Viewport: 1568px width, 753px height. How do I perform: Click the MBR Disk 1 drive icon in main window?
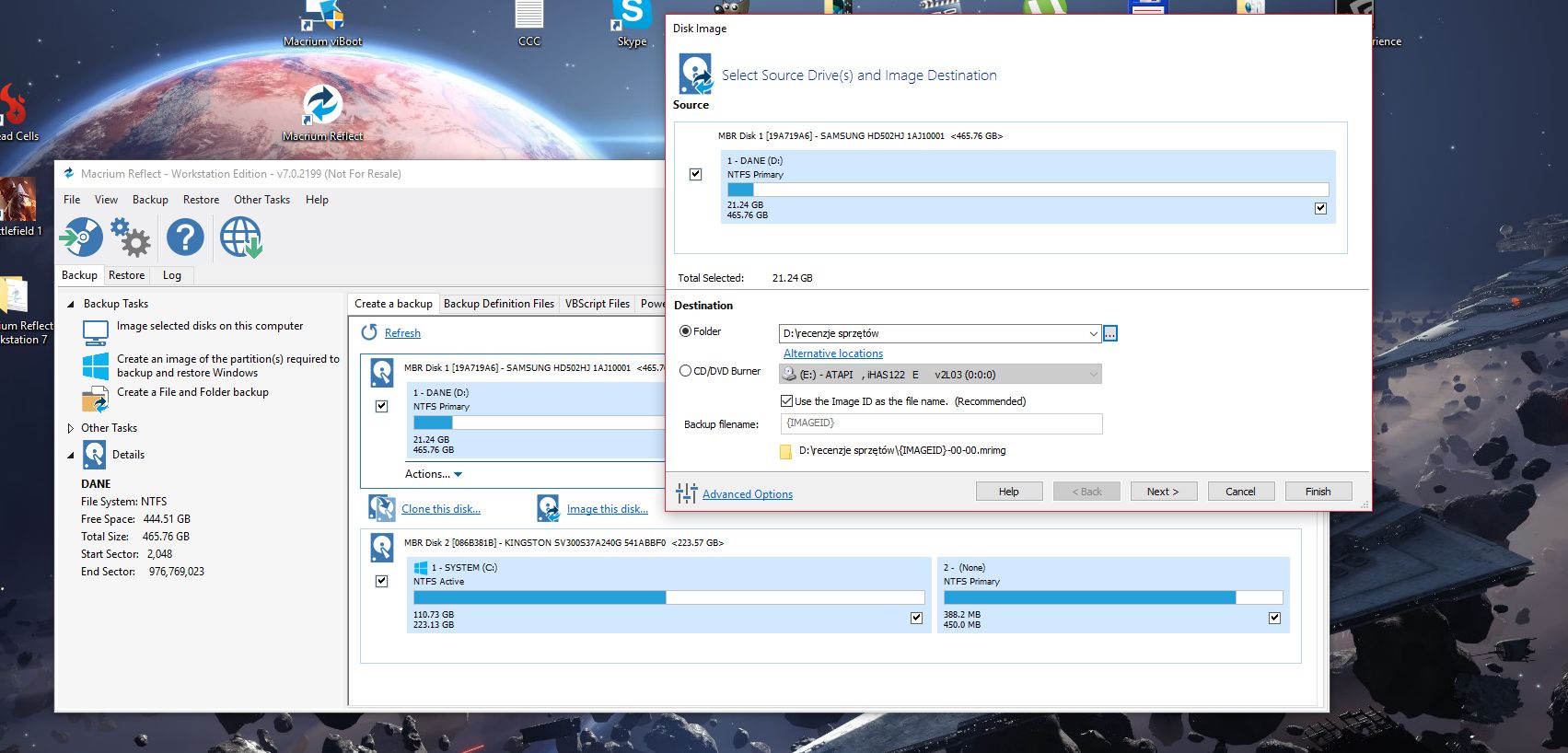382,373
